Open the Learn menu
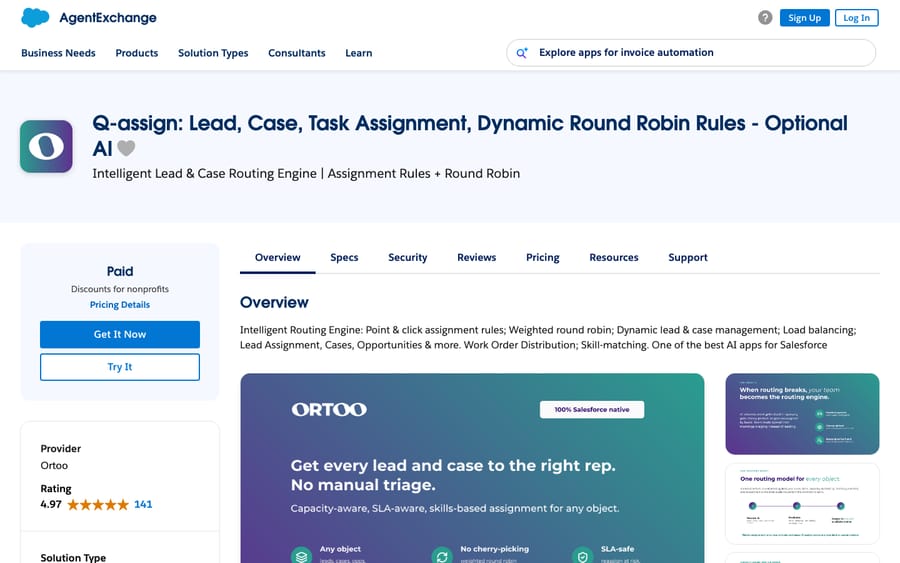The image size is (900, 563). pos(359,53)
